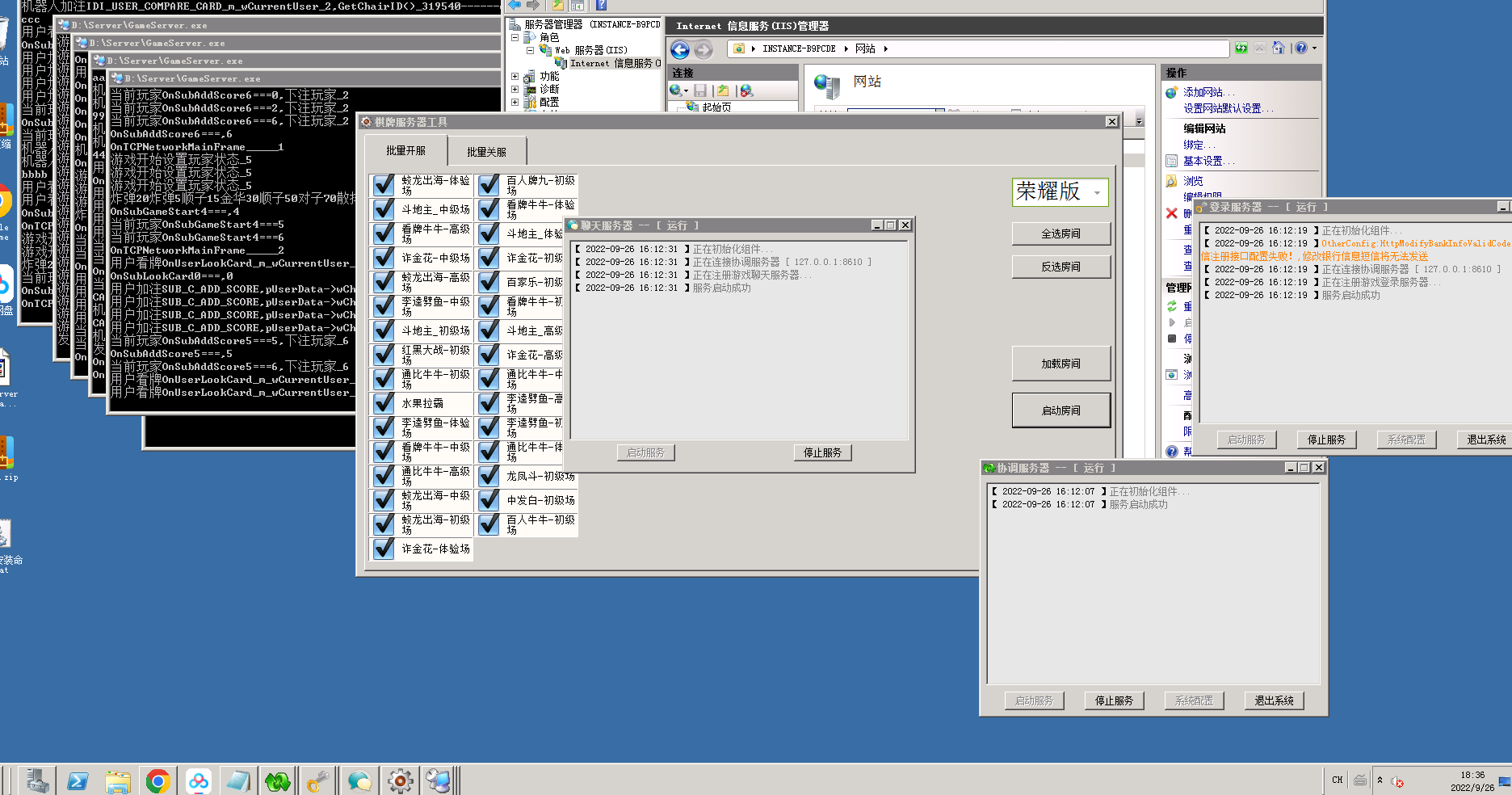Uncheck the 斗地主_初级场 checkbox

tap(384, 330)
